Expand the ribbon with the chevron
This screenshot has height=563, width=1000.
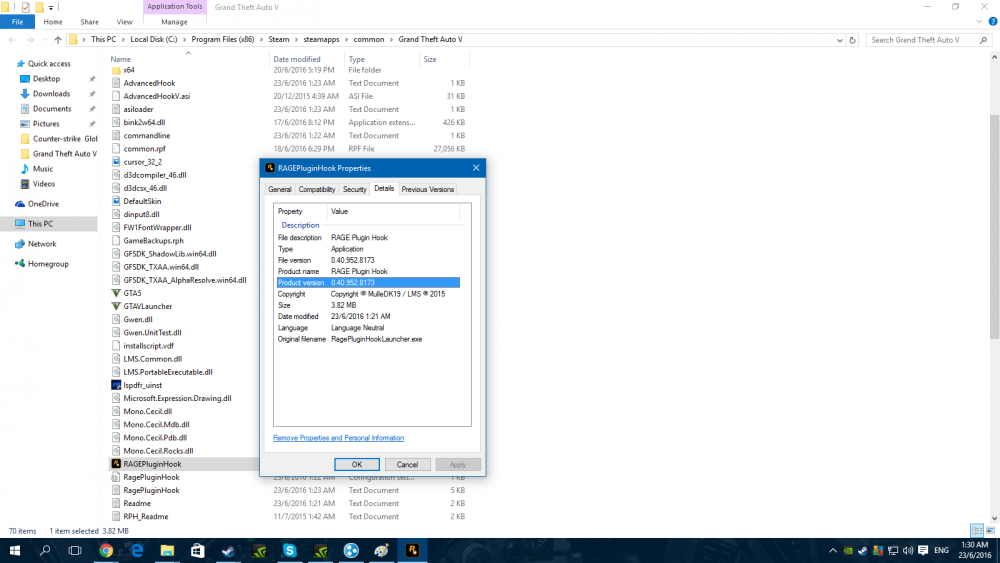[979, 22]
